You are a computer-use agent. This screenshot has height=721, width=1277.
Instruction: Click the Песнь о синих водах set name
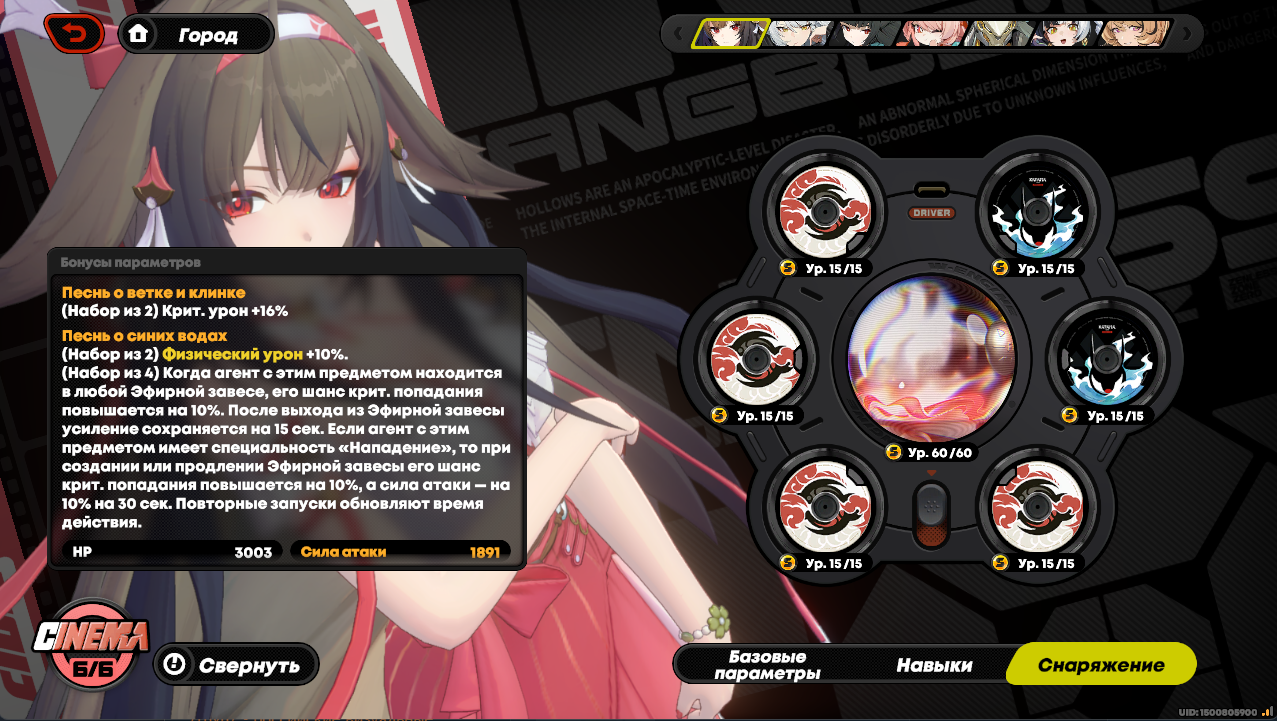[x=145, y=336]
